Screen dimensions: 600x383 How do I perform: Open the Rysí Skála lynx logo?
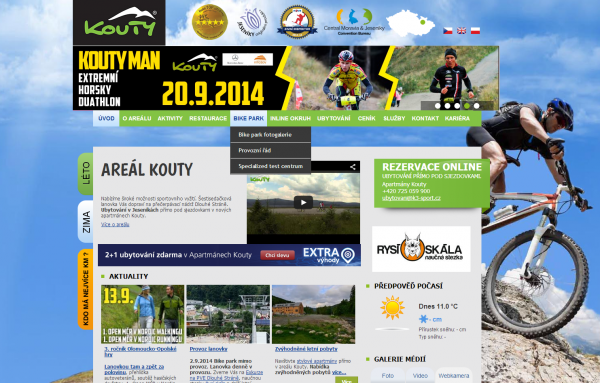pyautogui.click(x=421, y=249)
